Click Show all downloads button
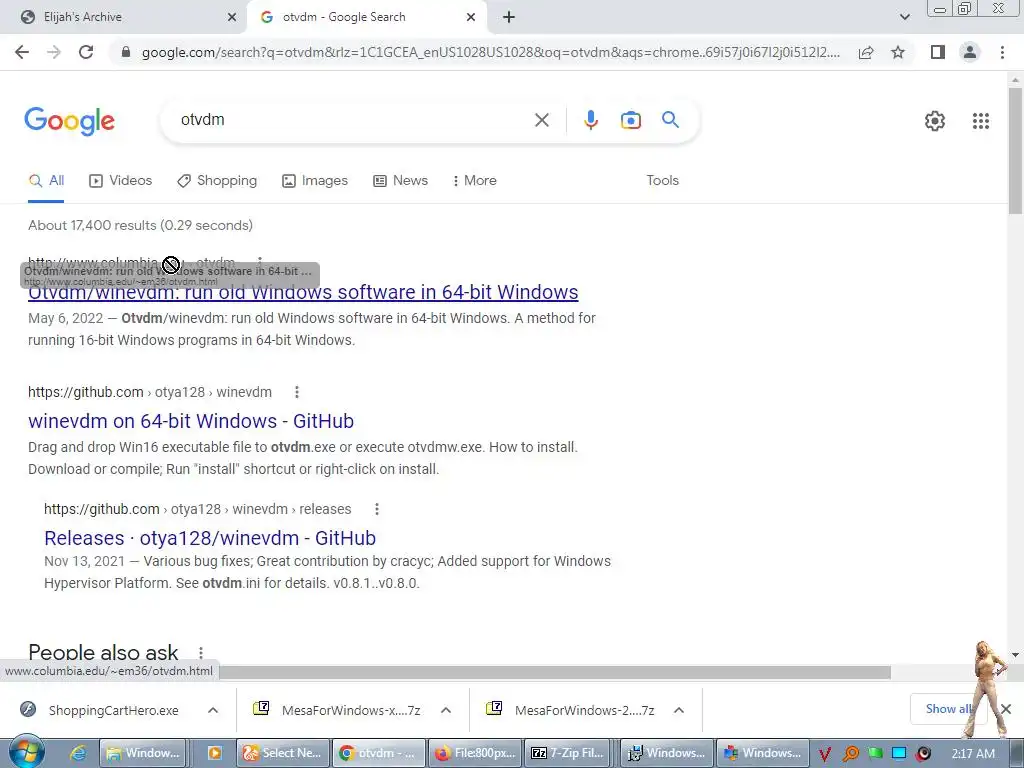Viewport: 1024px width, 768px height. pyautogui.click(x=948, y=709)
